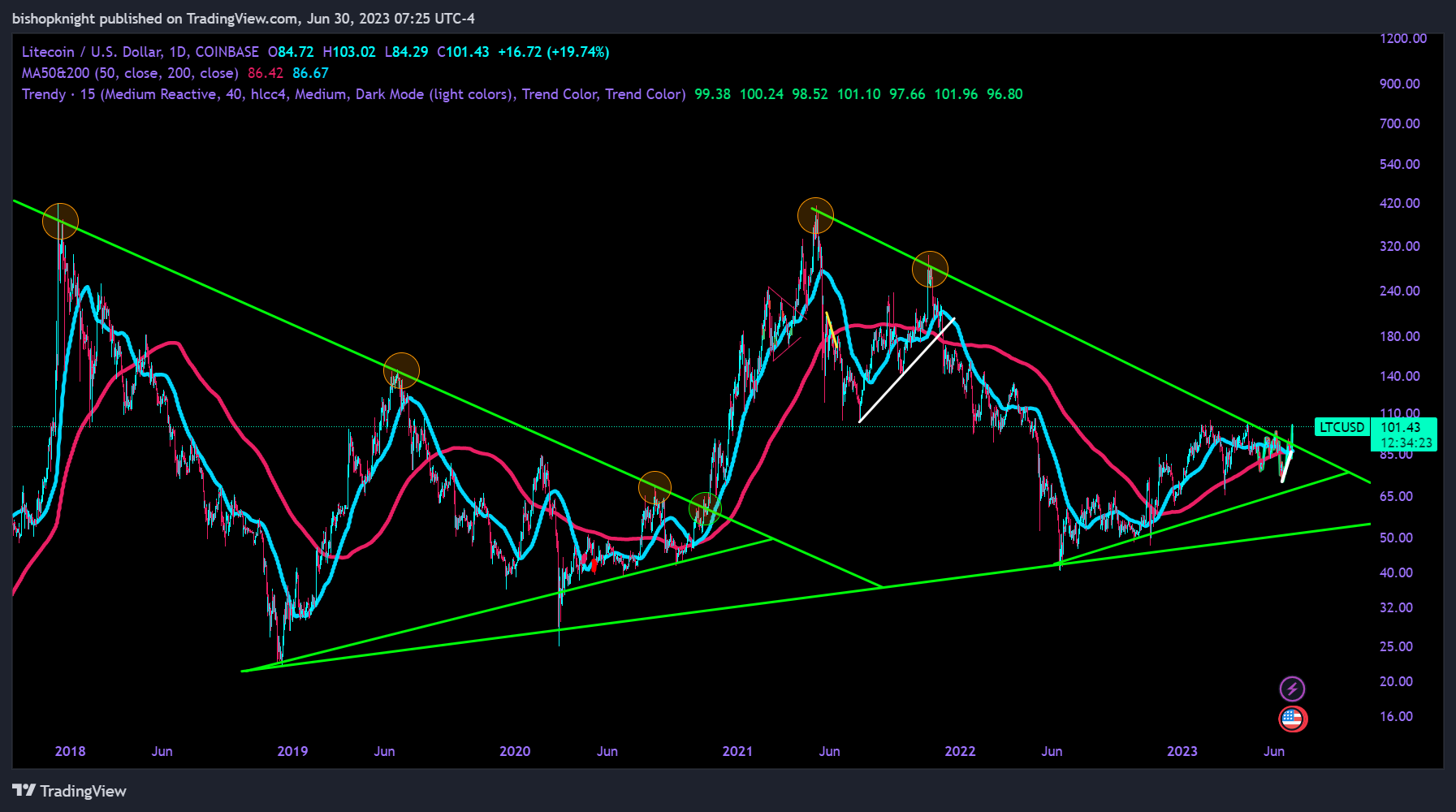Click the 101.43 current price label

(x=1401, y=427)
